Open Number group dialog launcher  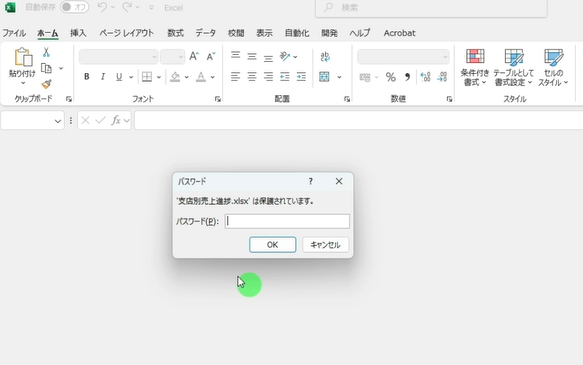[450, 99]
